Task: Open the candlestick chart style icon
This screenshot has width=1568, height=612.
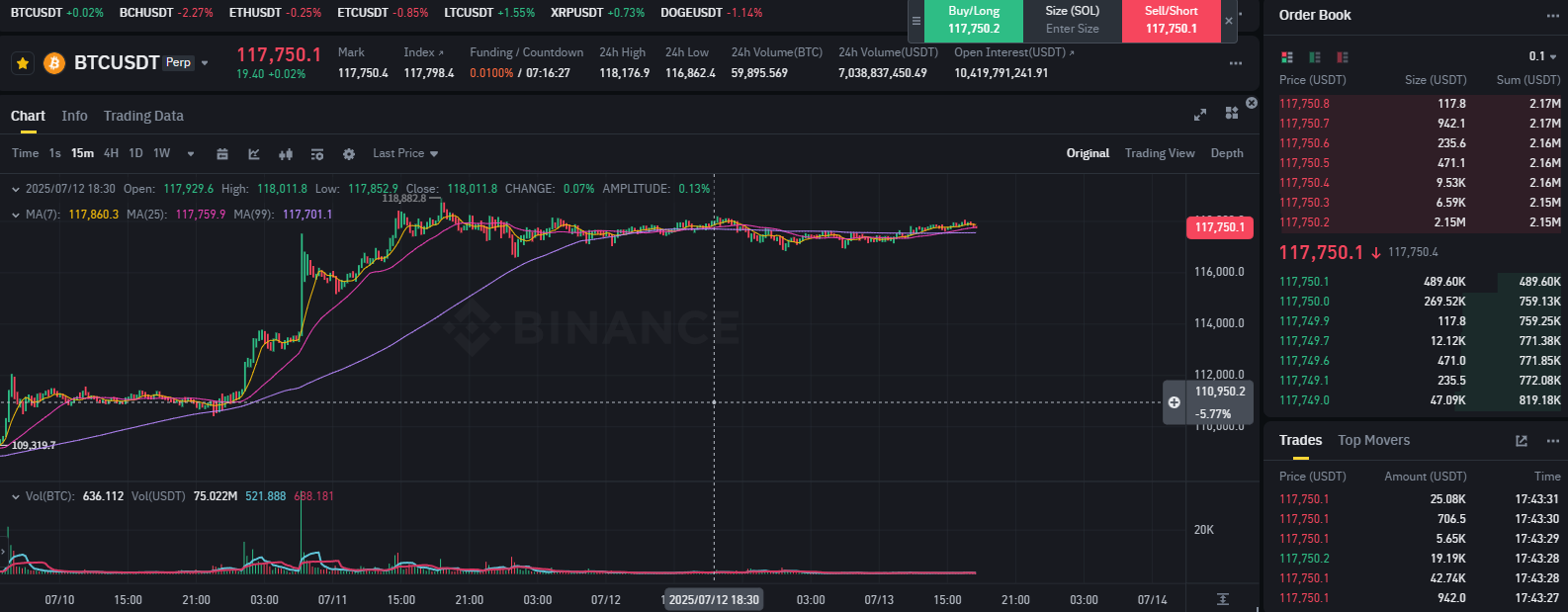Action: click(x=286, y=154)
